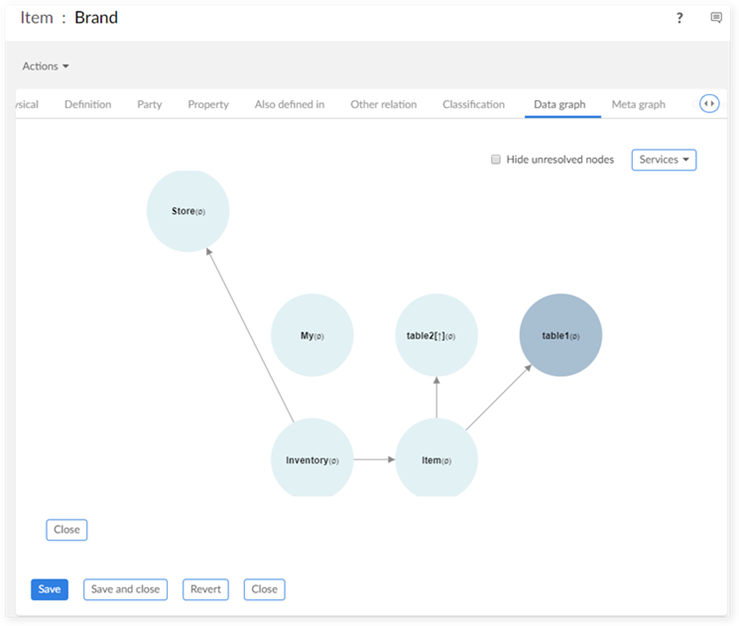Select the table2 graph node

coord(436,335)
